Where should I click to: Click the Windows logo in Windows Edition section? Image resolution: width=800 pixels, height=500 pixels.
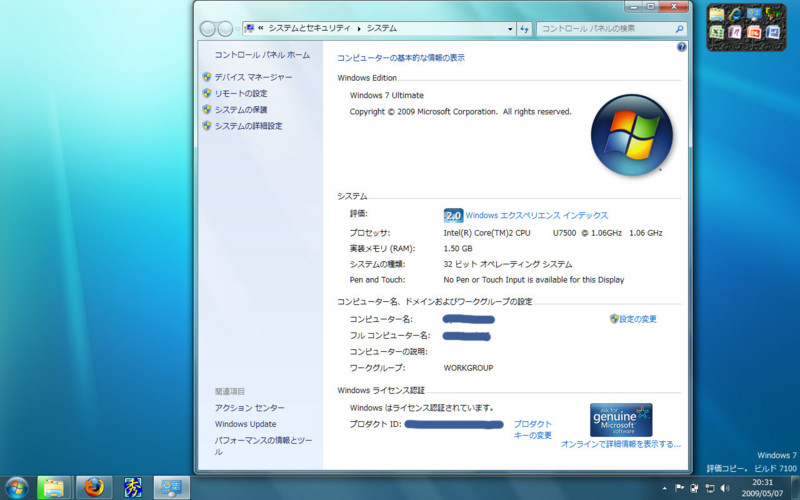point(632,135)
